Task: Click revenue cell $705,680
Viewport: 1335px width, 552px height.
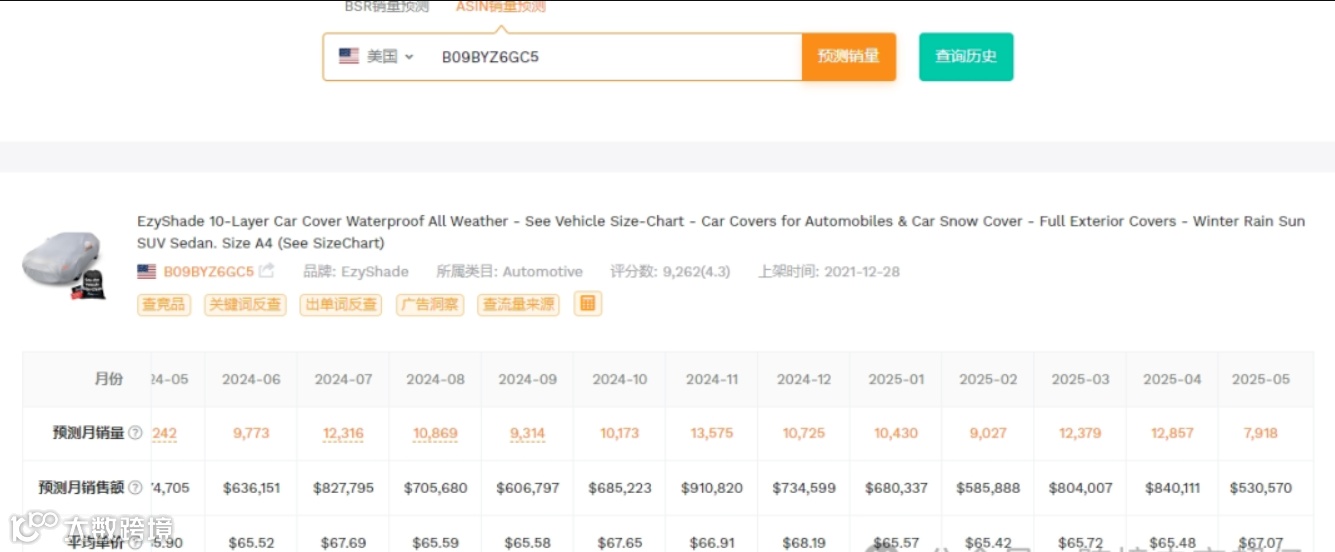Action: [435, 488]
